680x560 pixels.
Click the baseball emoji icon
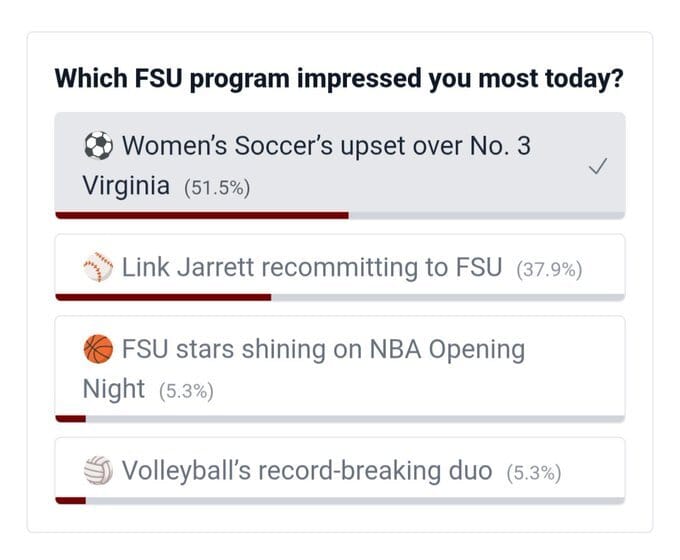point(98,268)
